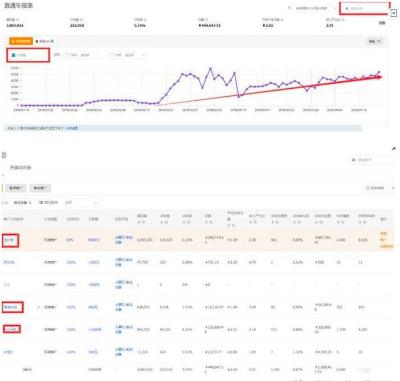Open the plan name link in the second table row
This screenshot has width=400, height=381.
tap(9, 262)
